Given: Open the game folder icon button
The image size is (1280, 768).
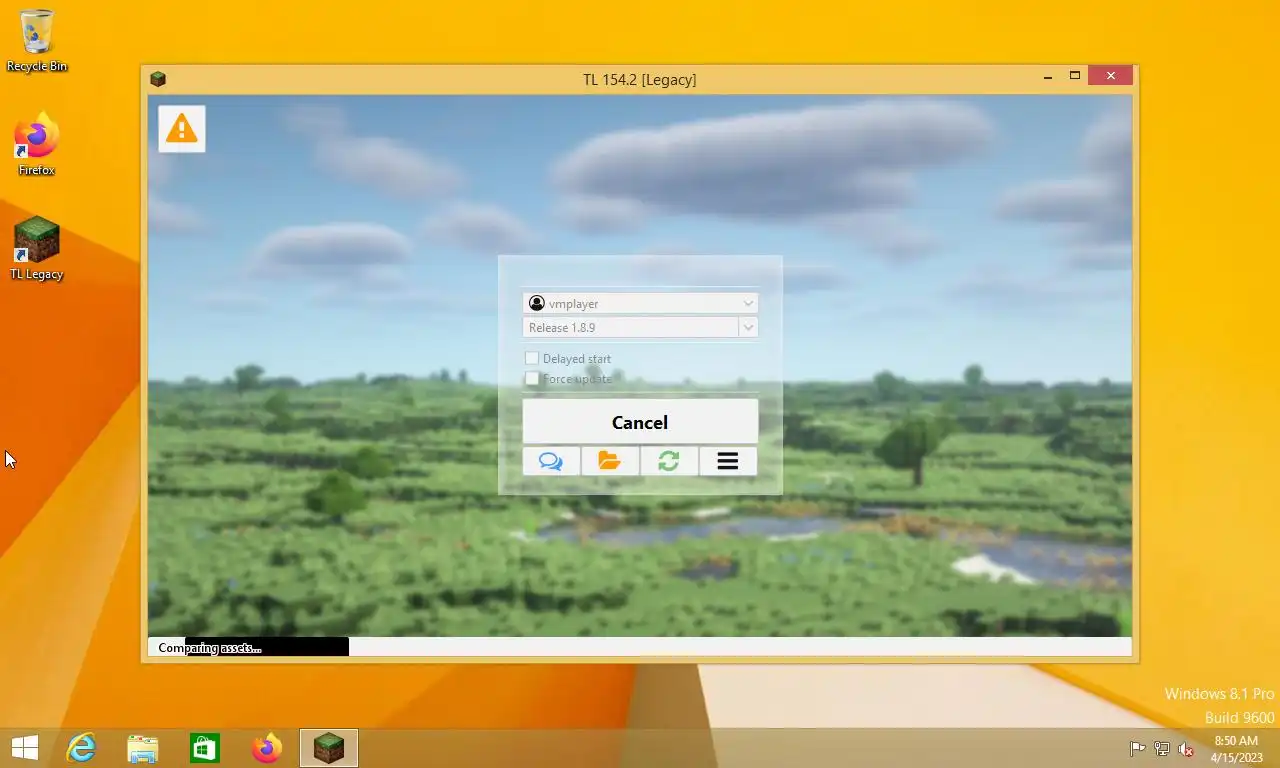Looking at the screenshot, I should click(610, 461).
